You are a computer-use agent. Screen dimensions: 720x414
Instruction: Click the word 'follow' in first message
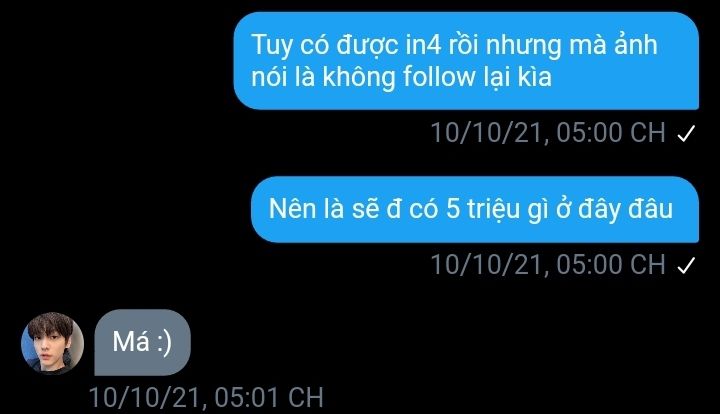439,76
